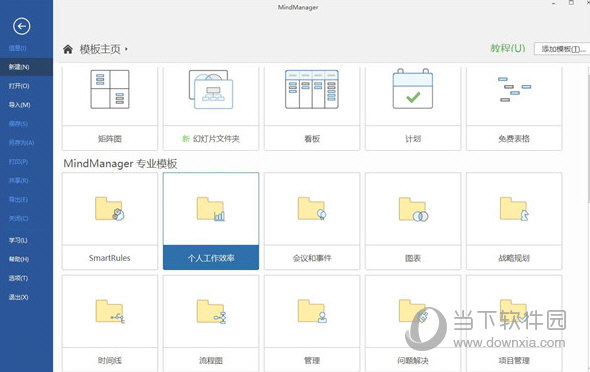Click the 个人工作效率 highlighted label
Screen dimensions: 590x372
pyautogui.click(x=211, y=258)
